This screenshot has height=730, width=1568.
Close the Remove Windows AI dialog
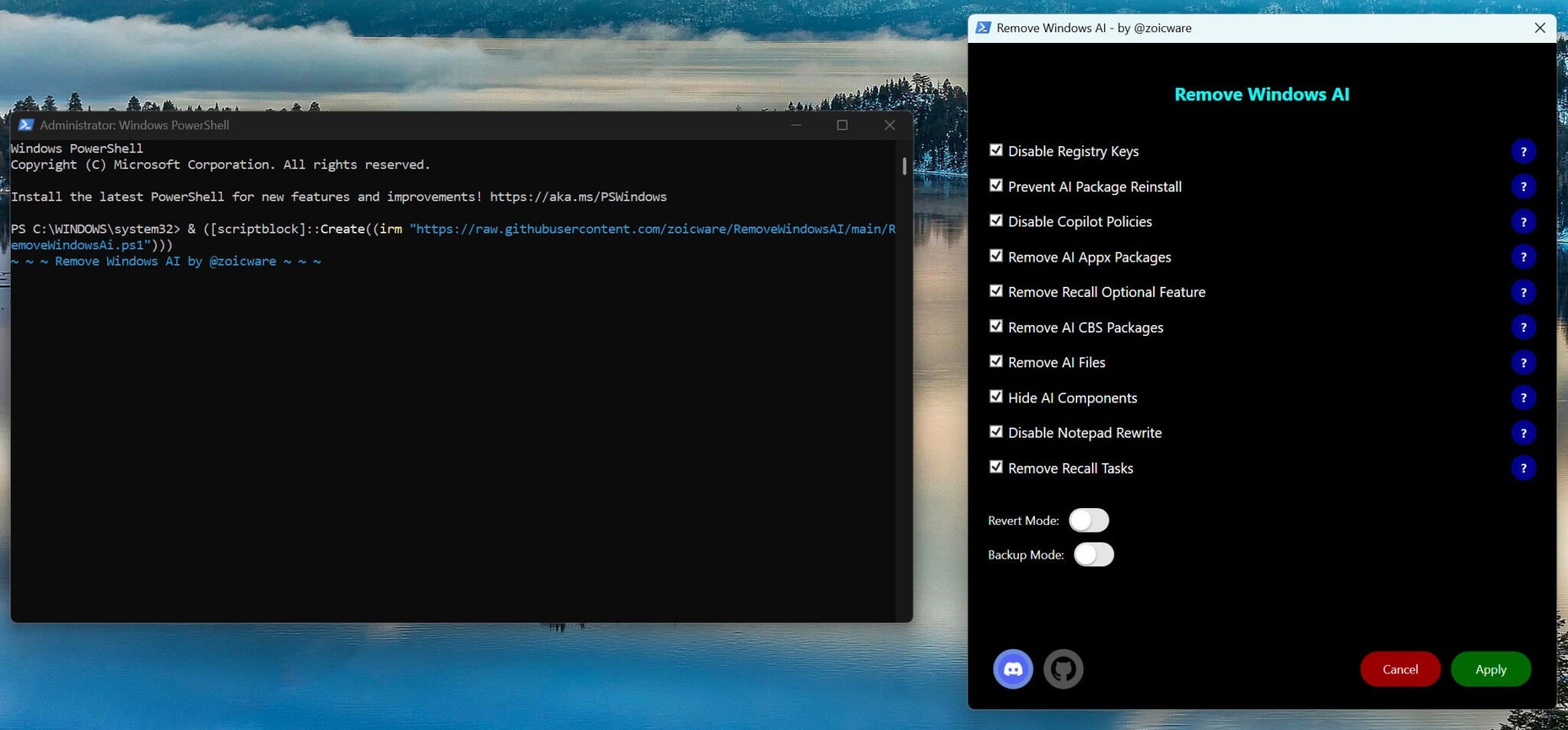tap(1540, 28)
